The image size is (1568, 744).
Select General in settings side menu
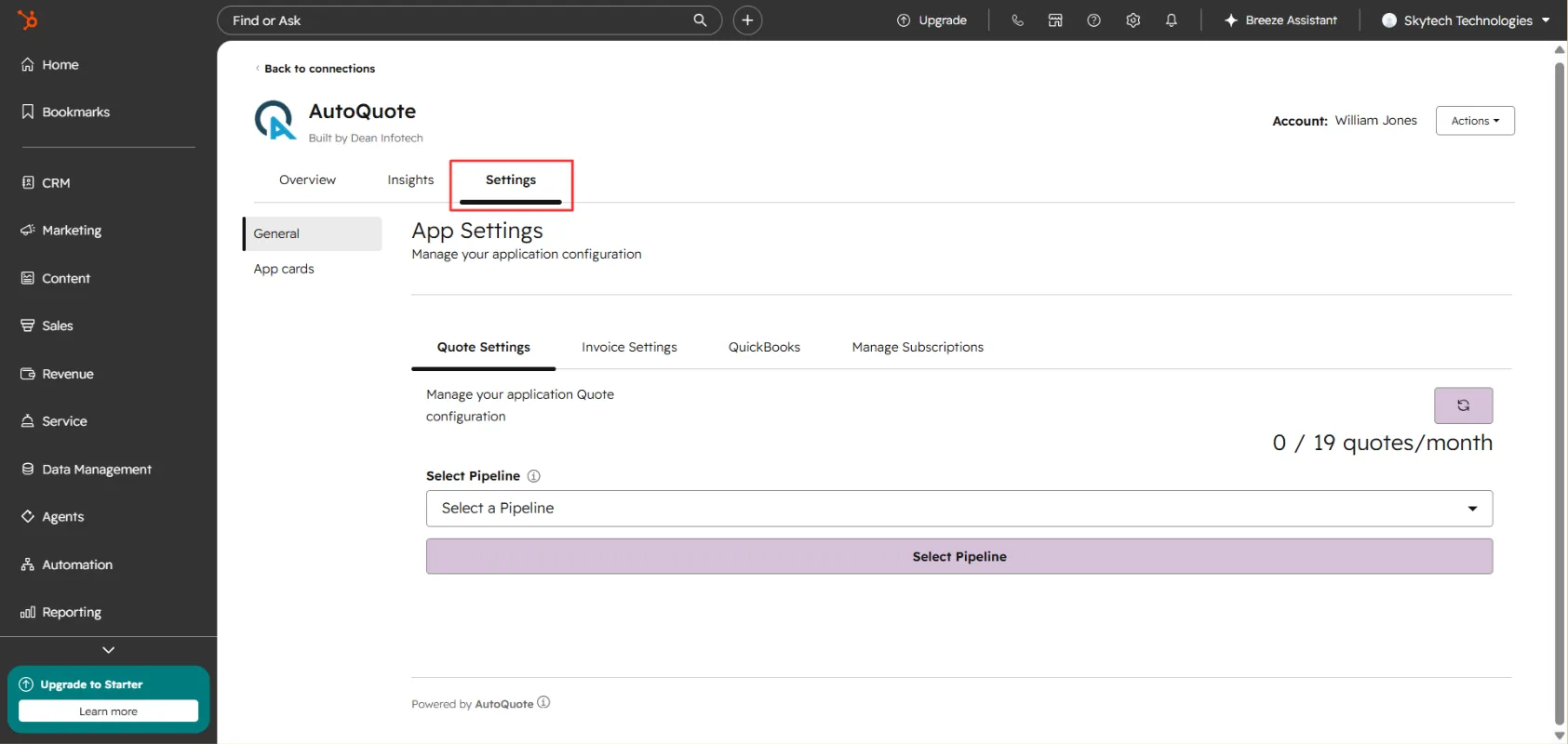(x=313, y=233)
